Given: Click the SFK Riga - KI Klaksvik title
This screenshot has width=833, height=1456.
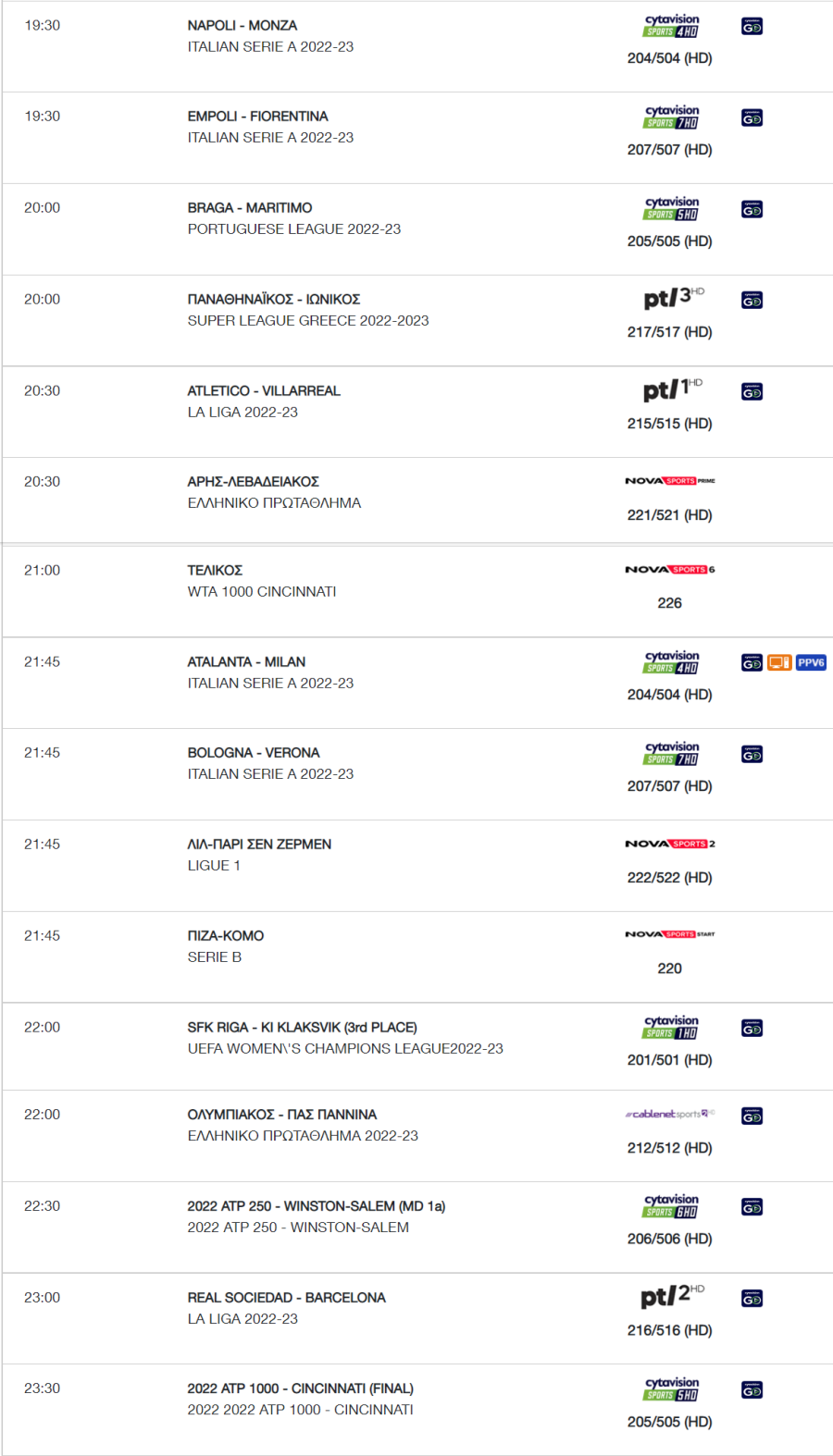Looking at the screenshot, I should [302, 1027].
